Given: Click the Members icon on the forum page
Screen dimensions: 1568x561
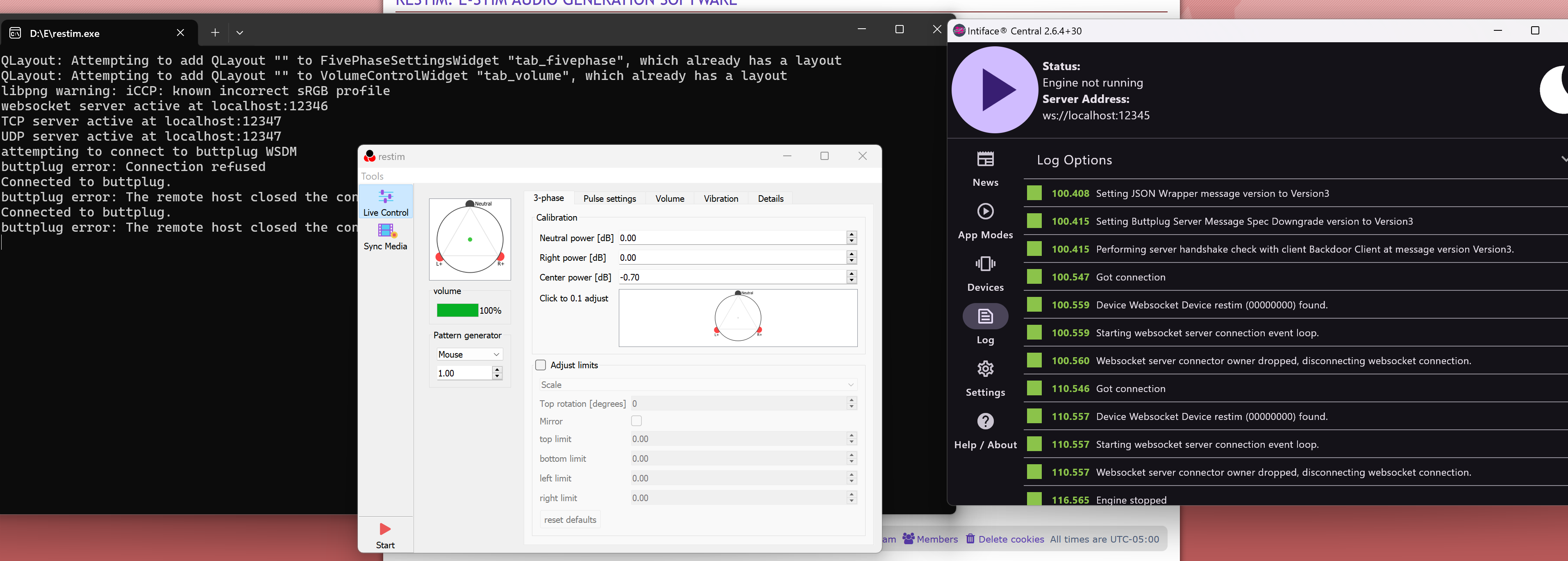Looking at the screenshot, I should (x=908, y=538).
